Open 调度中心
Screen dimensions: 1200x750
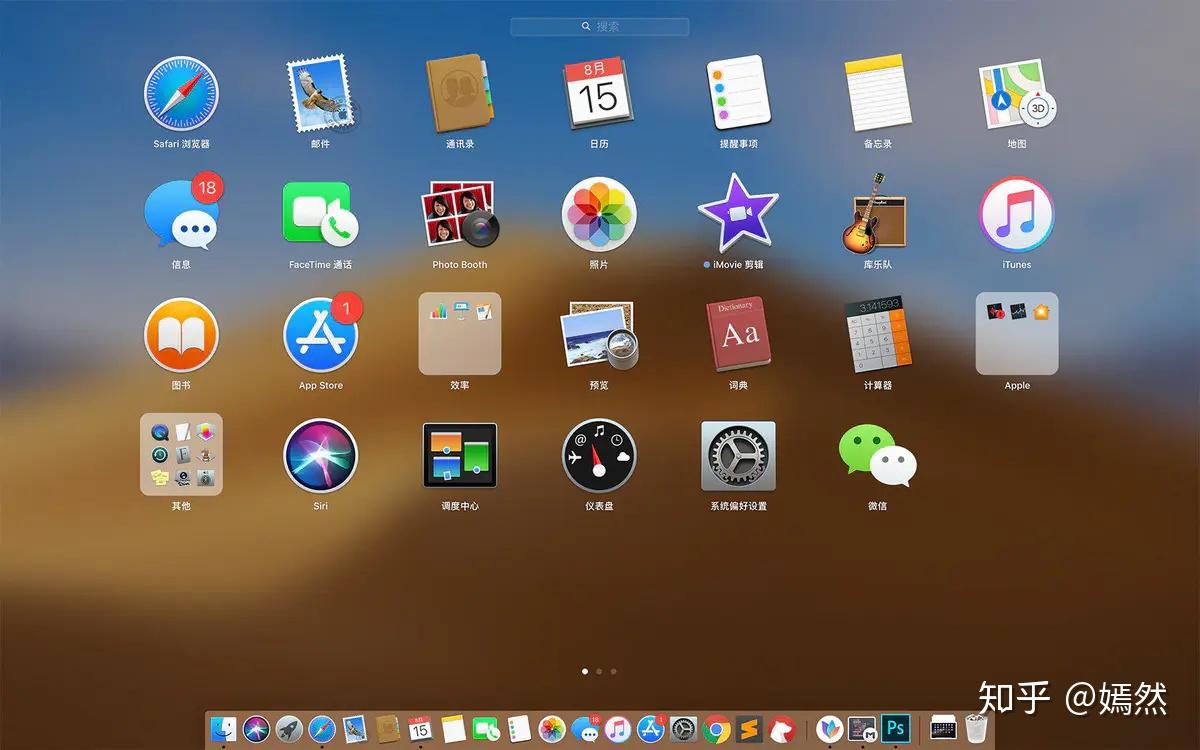pos(459,456)
